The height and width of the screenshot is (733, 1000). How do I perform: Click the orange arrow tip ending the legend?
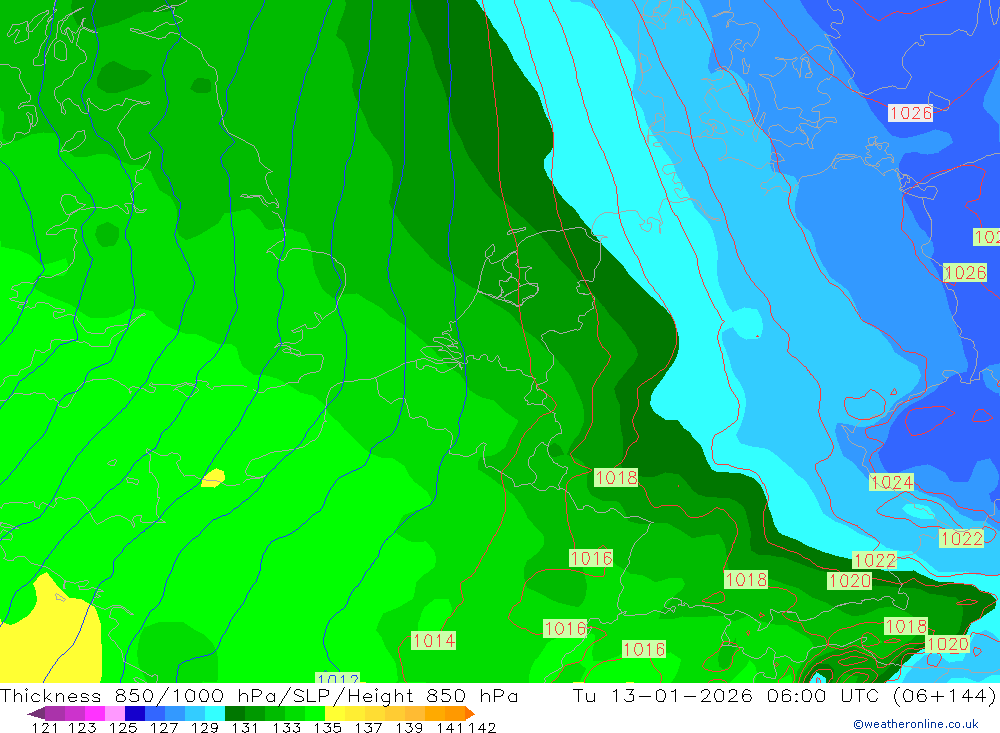470,713
